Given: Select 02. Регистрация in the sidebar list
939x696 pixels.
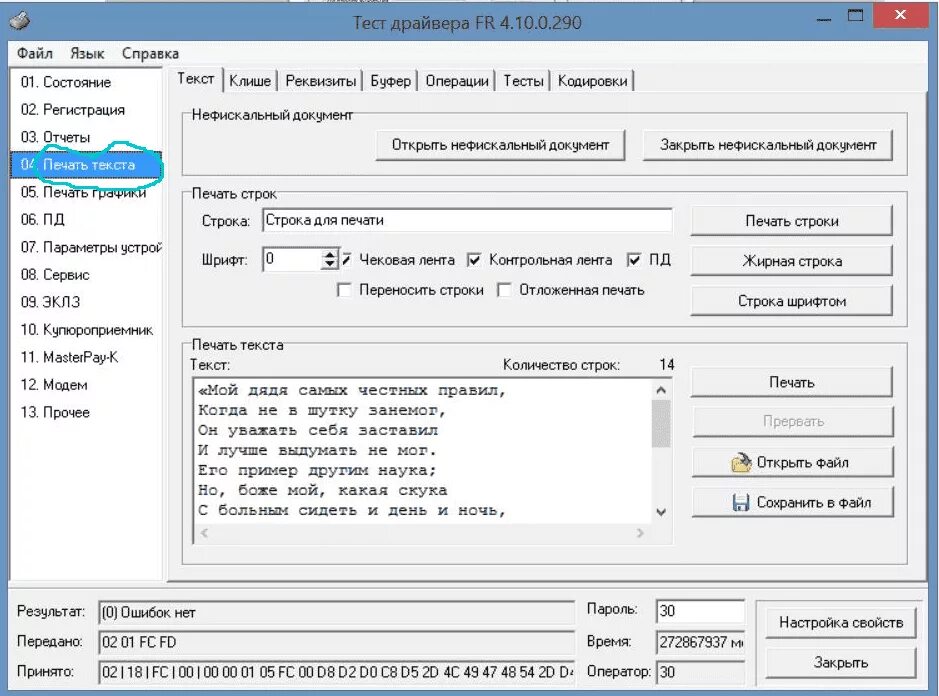Looking at the screenshot, I should [x=86, y=110].
